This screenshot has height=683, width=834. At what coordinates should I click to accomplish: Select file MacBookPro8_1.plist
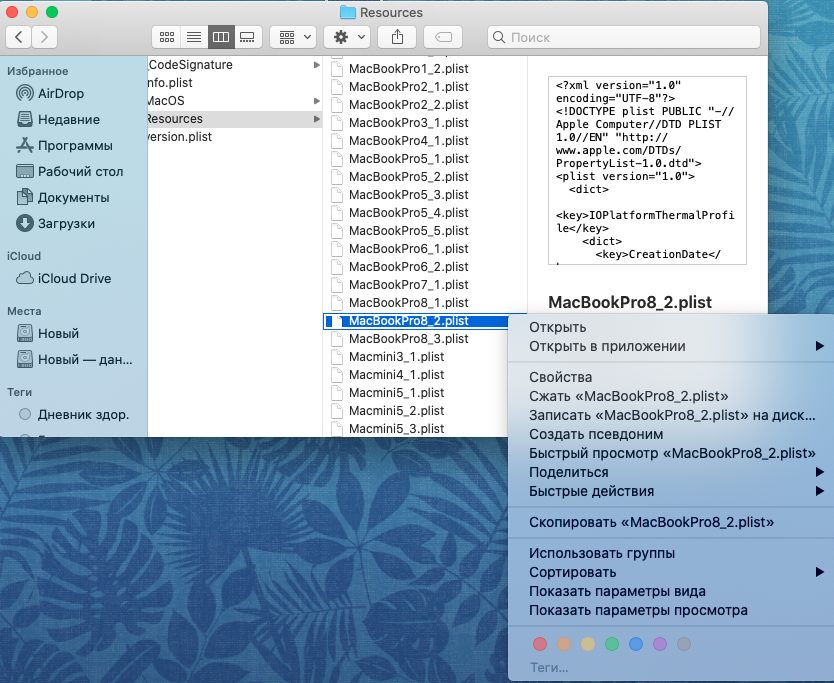[x=408, y=303]
